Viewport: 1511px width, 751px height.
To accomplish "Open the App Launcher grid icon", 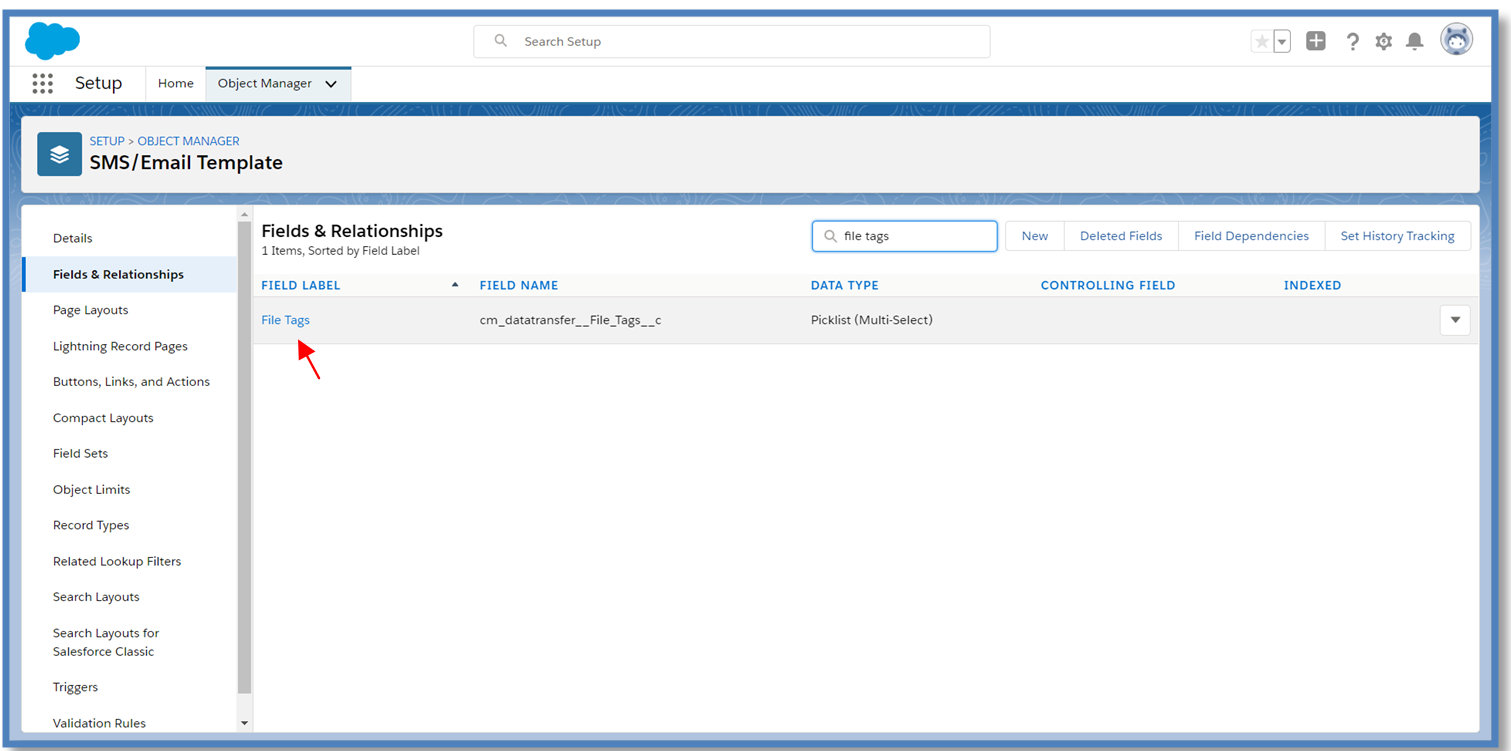I will coord(42,84).
